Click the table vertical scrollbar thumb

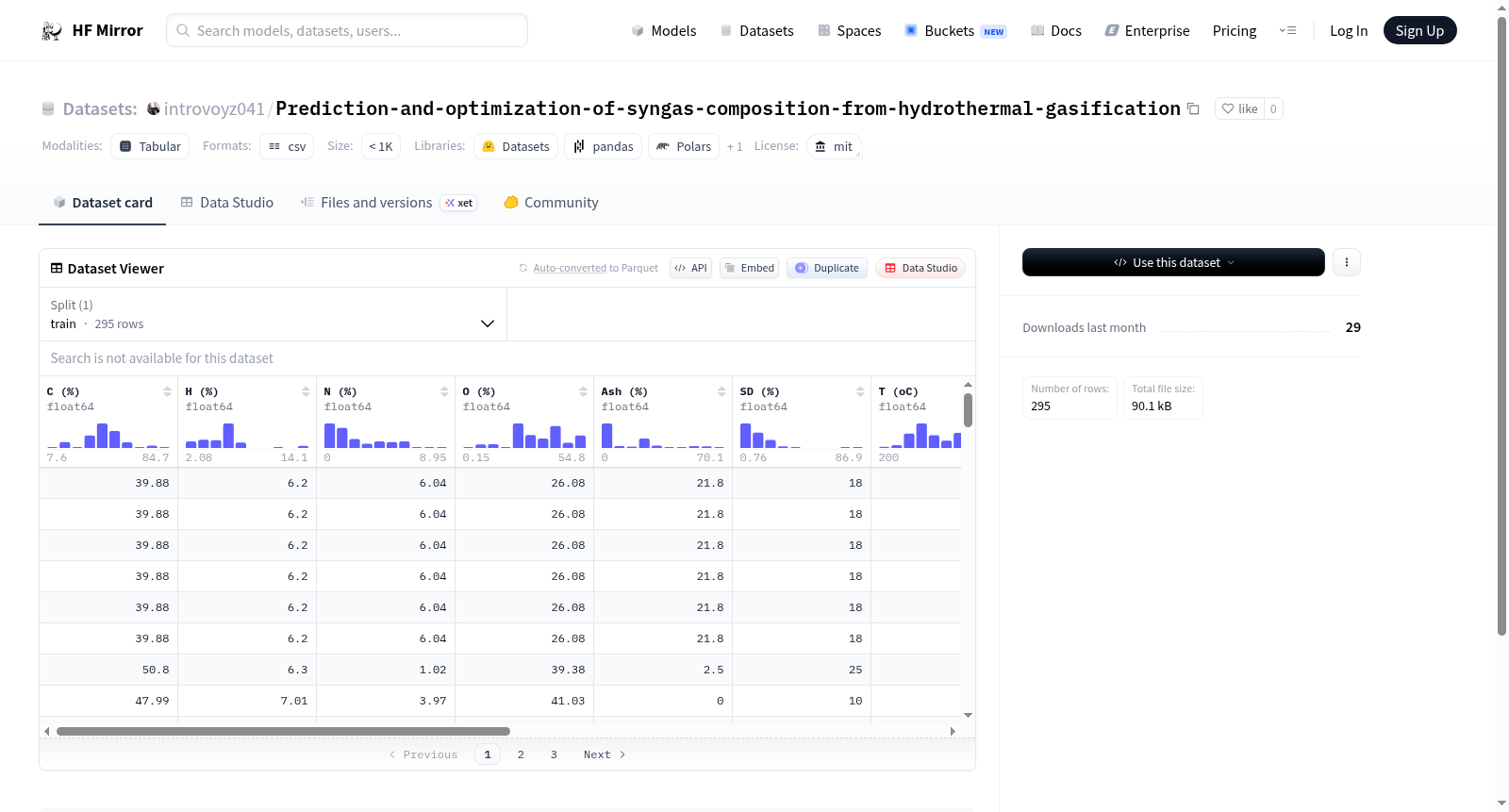968,410
